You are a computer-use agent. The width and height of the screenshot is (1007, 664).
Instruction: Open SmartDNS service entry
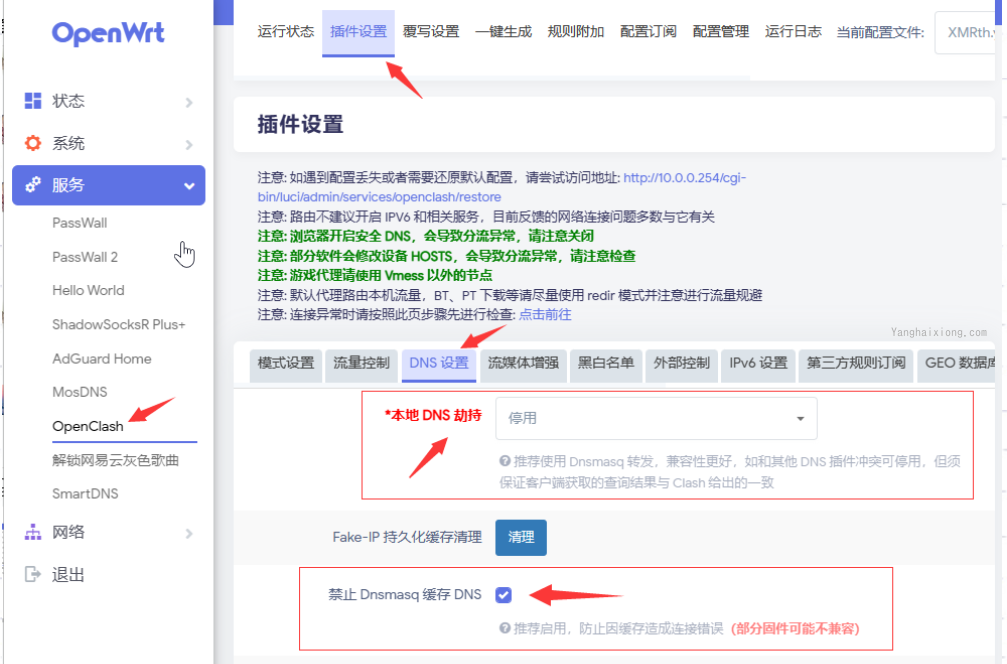(85, 493)
